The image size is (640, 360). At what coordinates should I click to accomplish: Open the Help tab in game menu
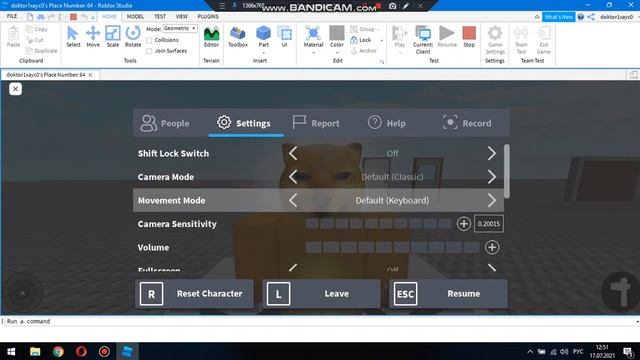coord(387,123)
